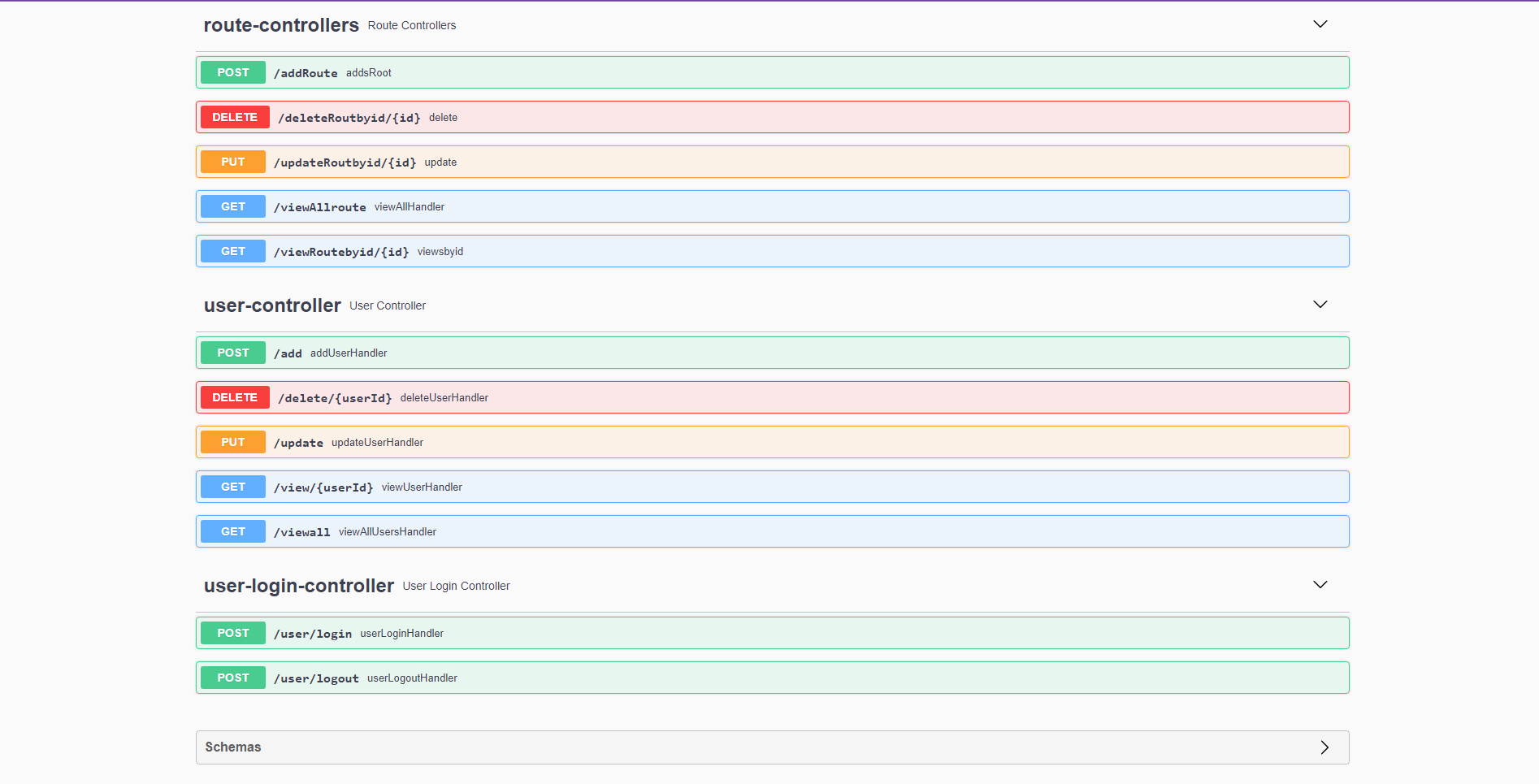The width and height of the screenshot is (1539, 784).
Task: Click the viewsbyid summary text
Action: coord(440,252)
